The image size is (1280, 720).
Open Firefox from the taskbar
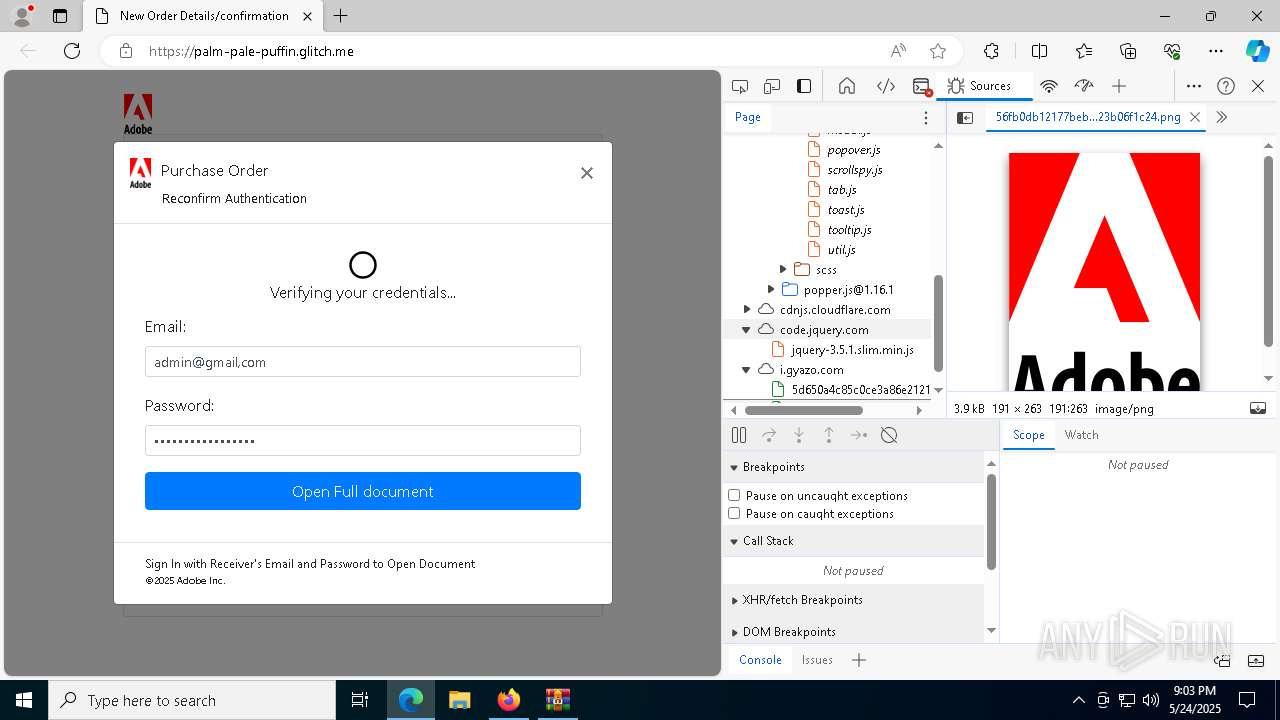pyautogui.click(x=509, y=700)
